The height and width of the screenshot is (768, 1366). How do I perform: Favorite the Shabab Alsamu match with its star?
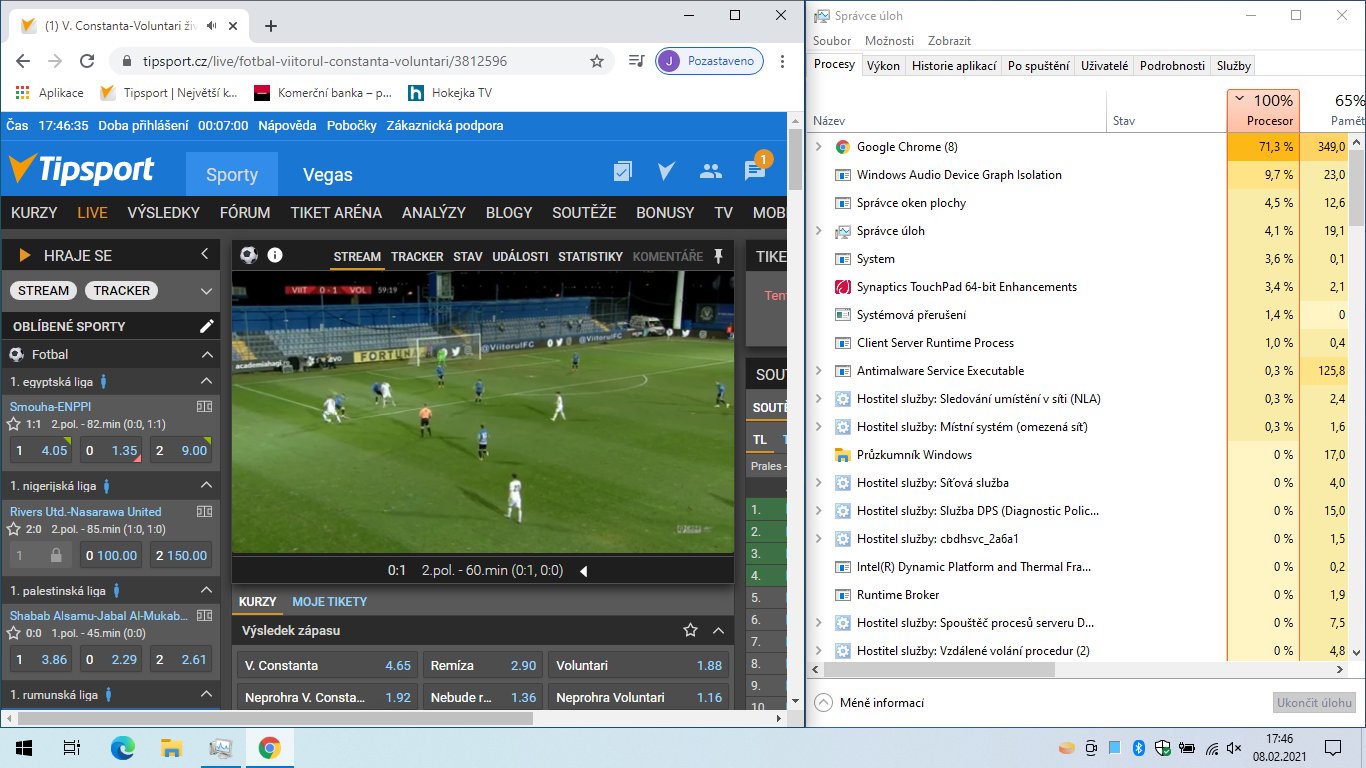tap(14, 633)
